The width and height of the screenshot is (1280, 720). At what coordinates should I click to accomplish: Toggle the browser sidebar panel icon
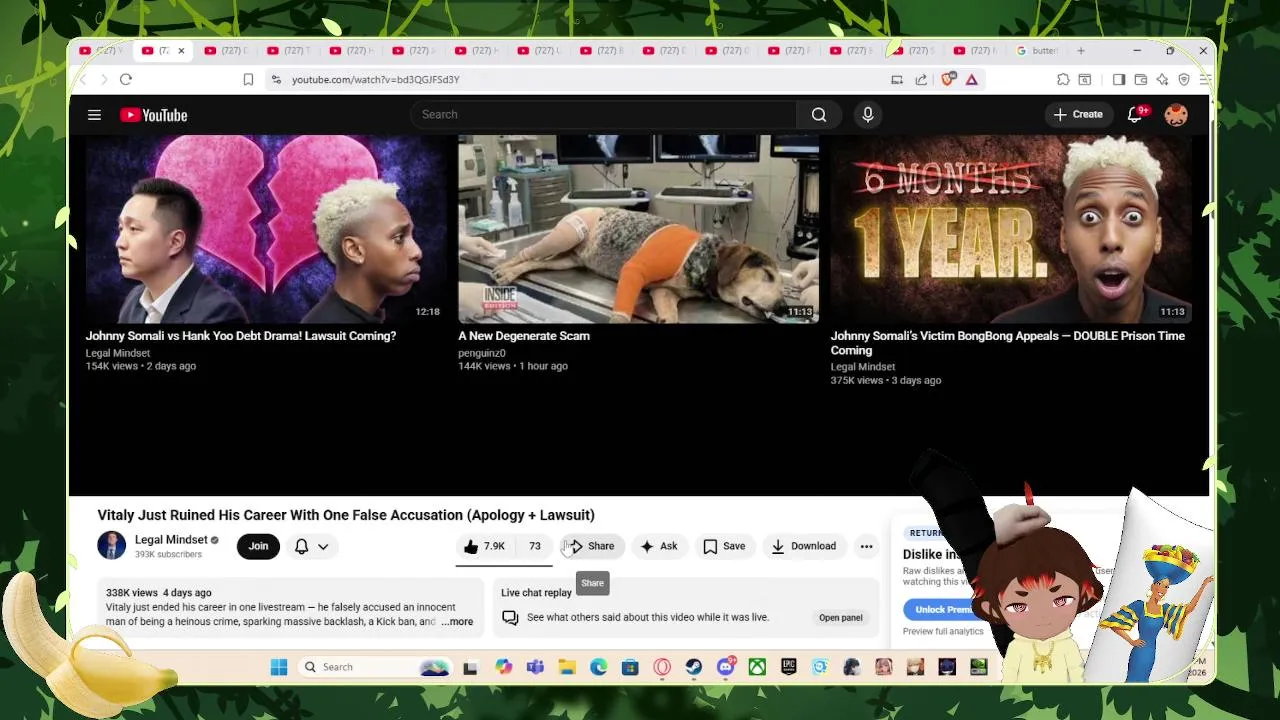tap(1119, 79)
